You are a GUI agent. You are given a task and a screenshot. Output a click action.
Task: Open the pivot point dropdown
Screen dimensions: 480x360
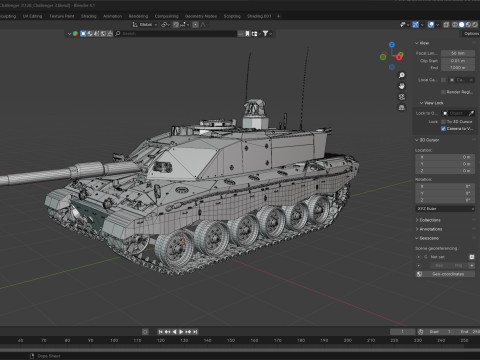click(x=166, y=25)
